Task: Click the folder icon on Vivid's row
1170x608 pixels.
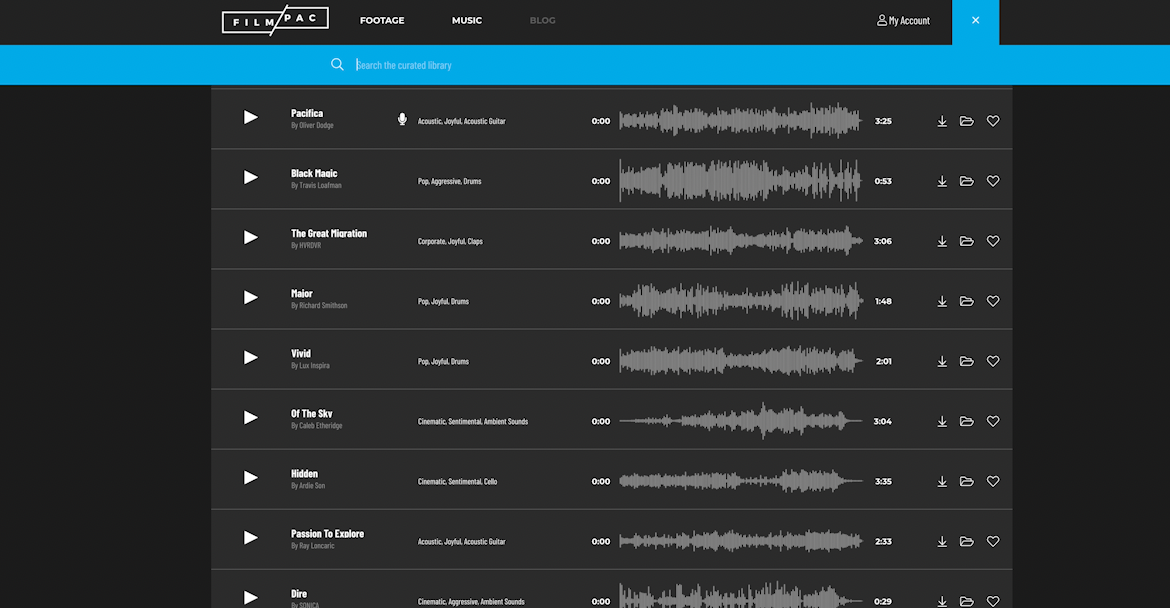Action: 966,361
